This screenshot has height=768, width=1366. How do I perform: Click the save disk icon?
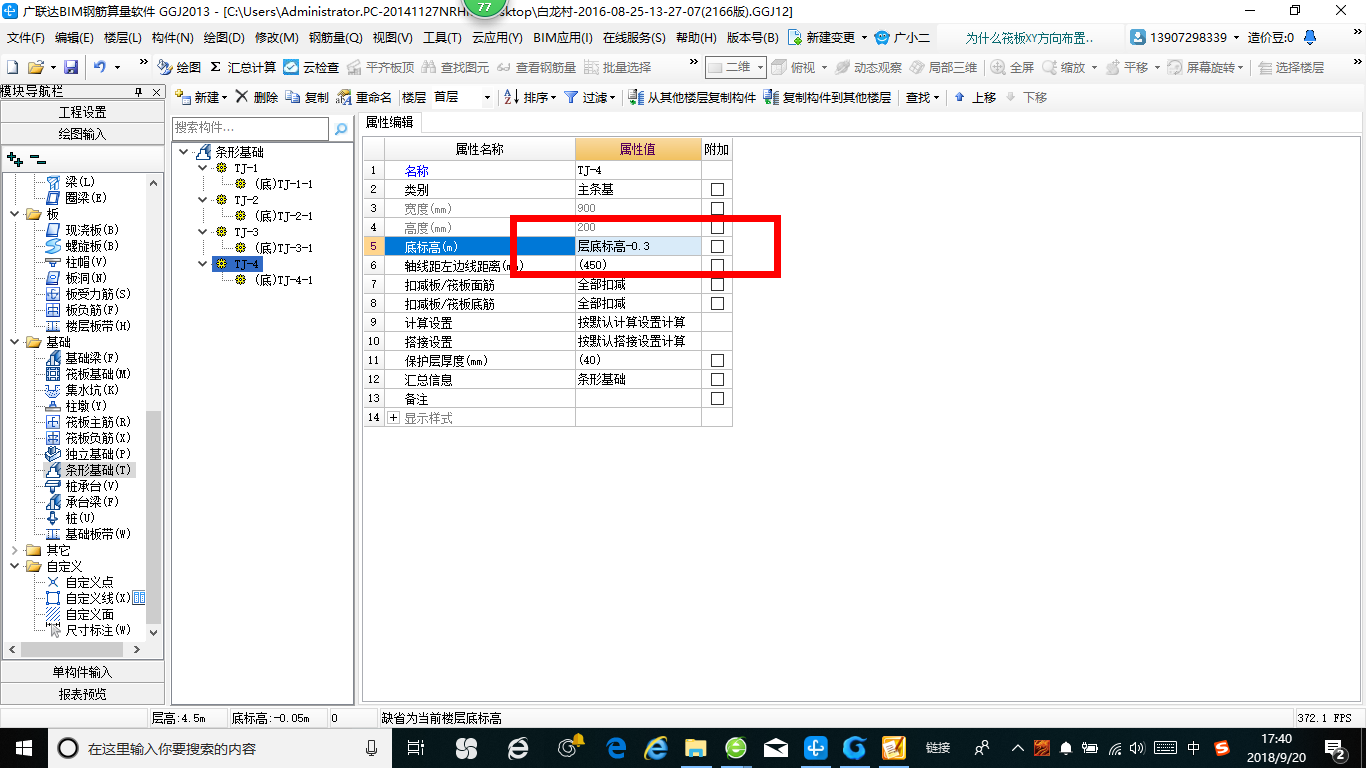point(71,67)
